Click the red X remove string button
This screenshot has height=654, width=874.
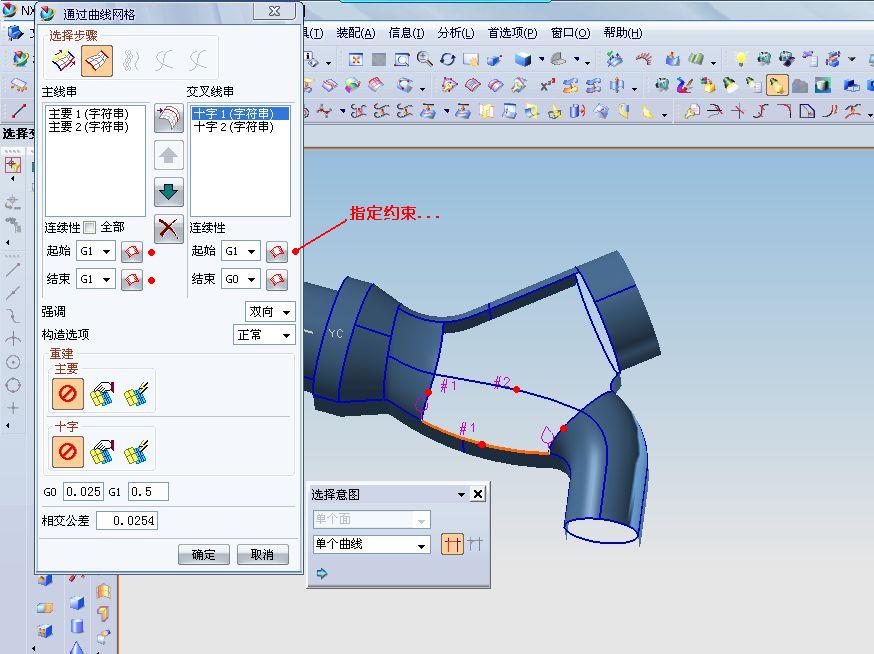(168, 229)
